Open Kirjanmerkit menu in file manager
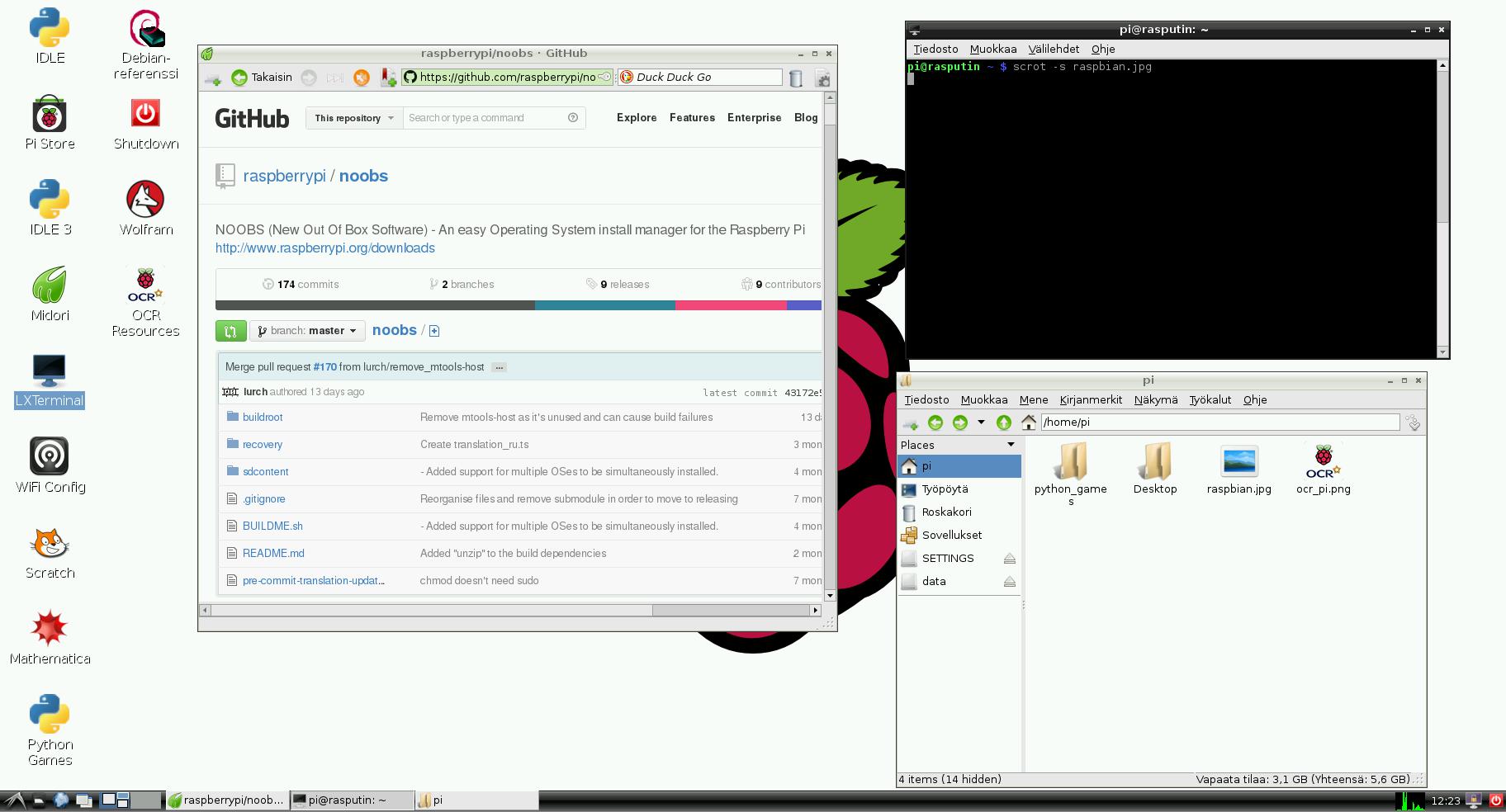 click(1091, 400)
